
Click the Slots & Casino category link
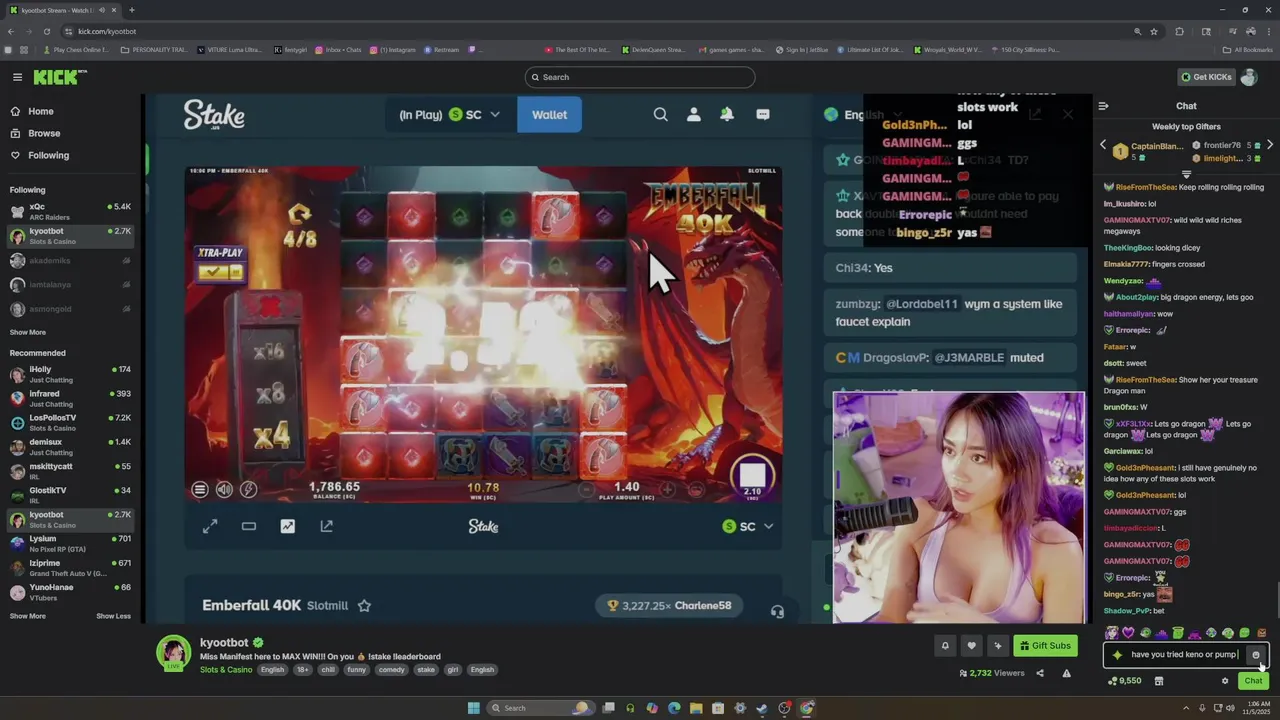tap(226, 670)
